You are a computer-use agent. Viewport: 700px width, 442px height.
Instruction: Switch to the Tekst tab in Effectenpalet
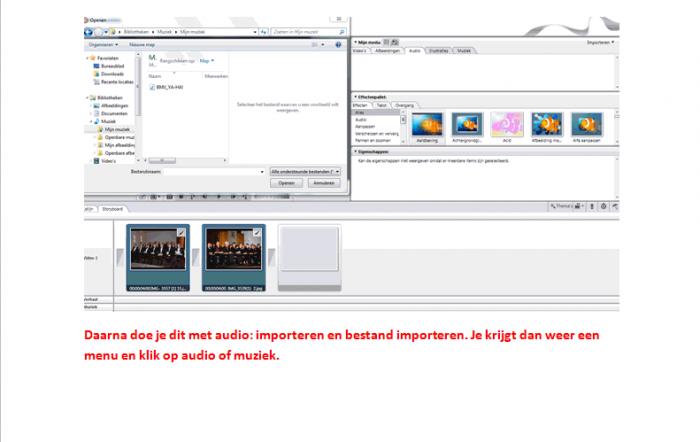pyautogui.click(x=382, y=105)
